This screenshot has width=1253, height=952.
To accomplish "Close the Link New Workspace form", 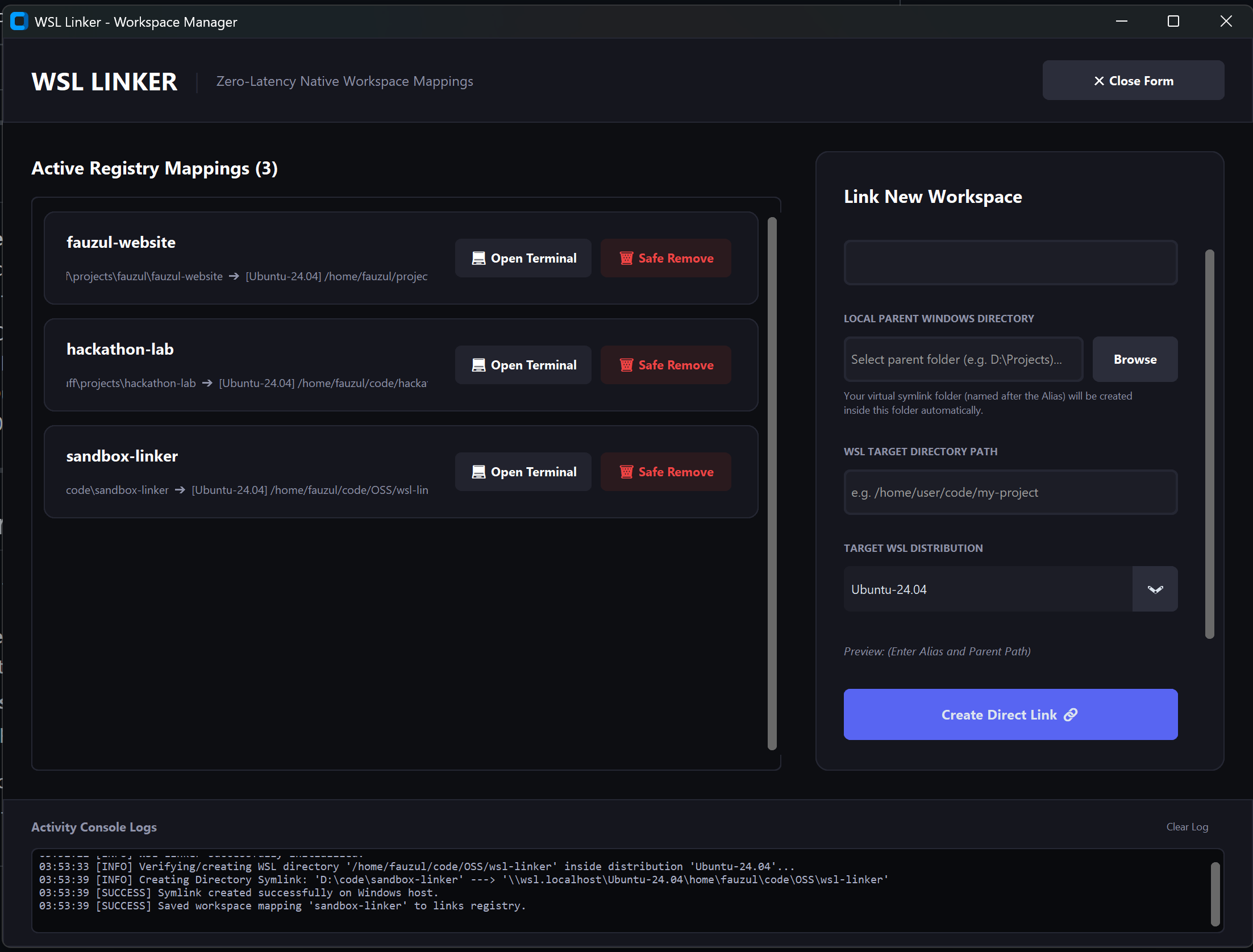I will click(x=1133, y=81).
